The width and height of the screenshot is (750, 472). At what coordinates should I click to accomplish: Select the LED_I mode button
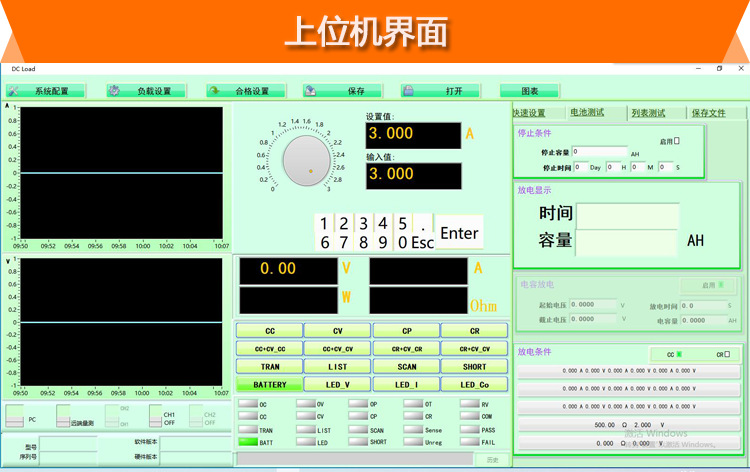pyautogui.click(x=407, y=384)
